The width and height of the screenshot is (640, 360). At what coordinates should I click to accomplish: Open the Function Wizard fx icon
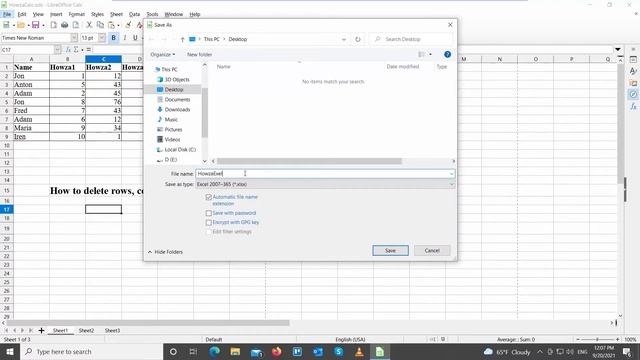pyautogui.click(x=68, y=49)
